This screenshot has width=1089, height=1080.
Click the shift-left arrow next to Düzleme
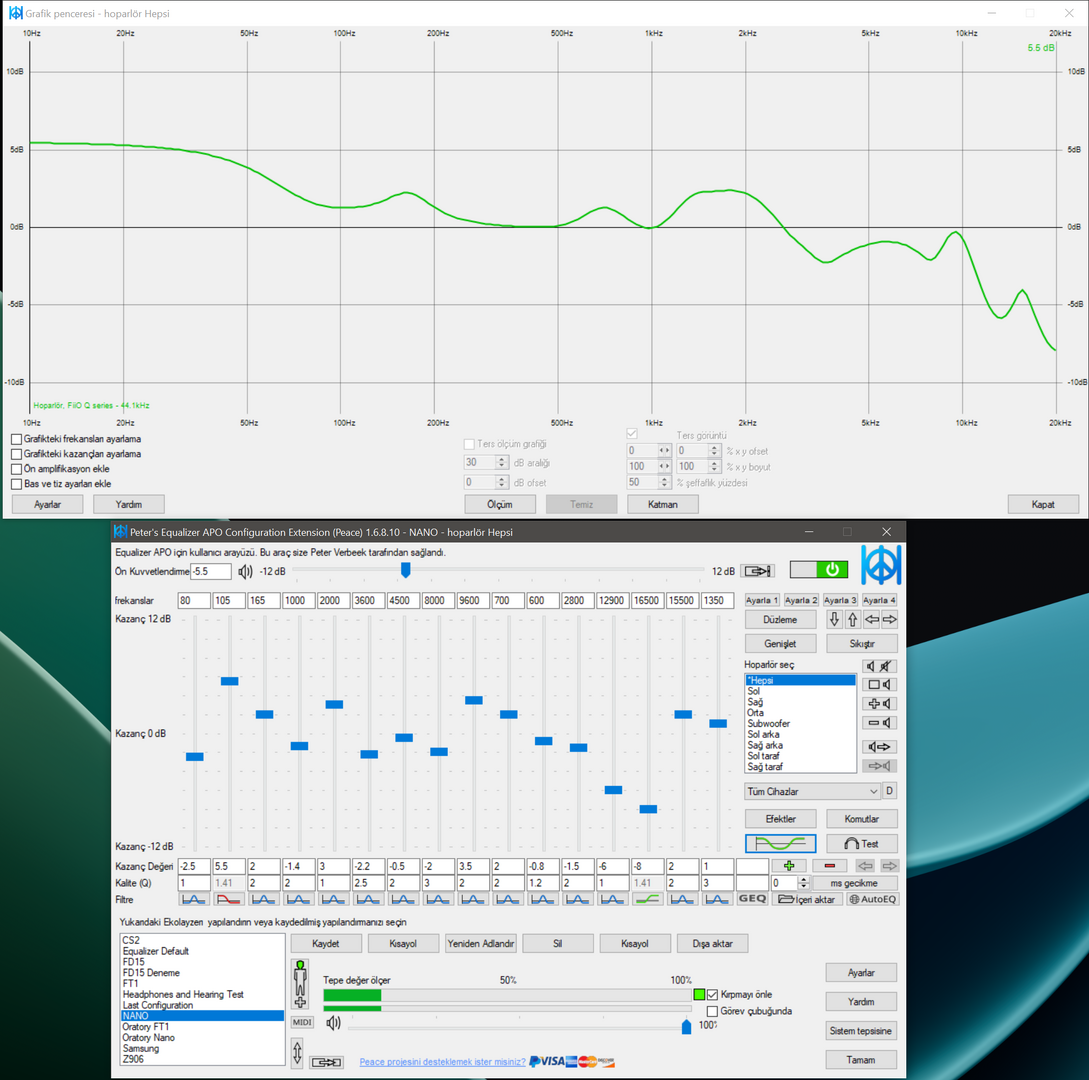(871, 619)
